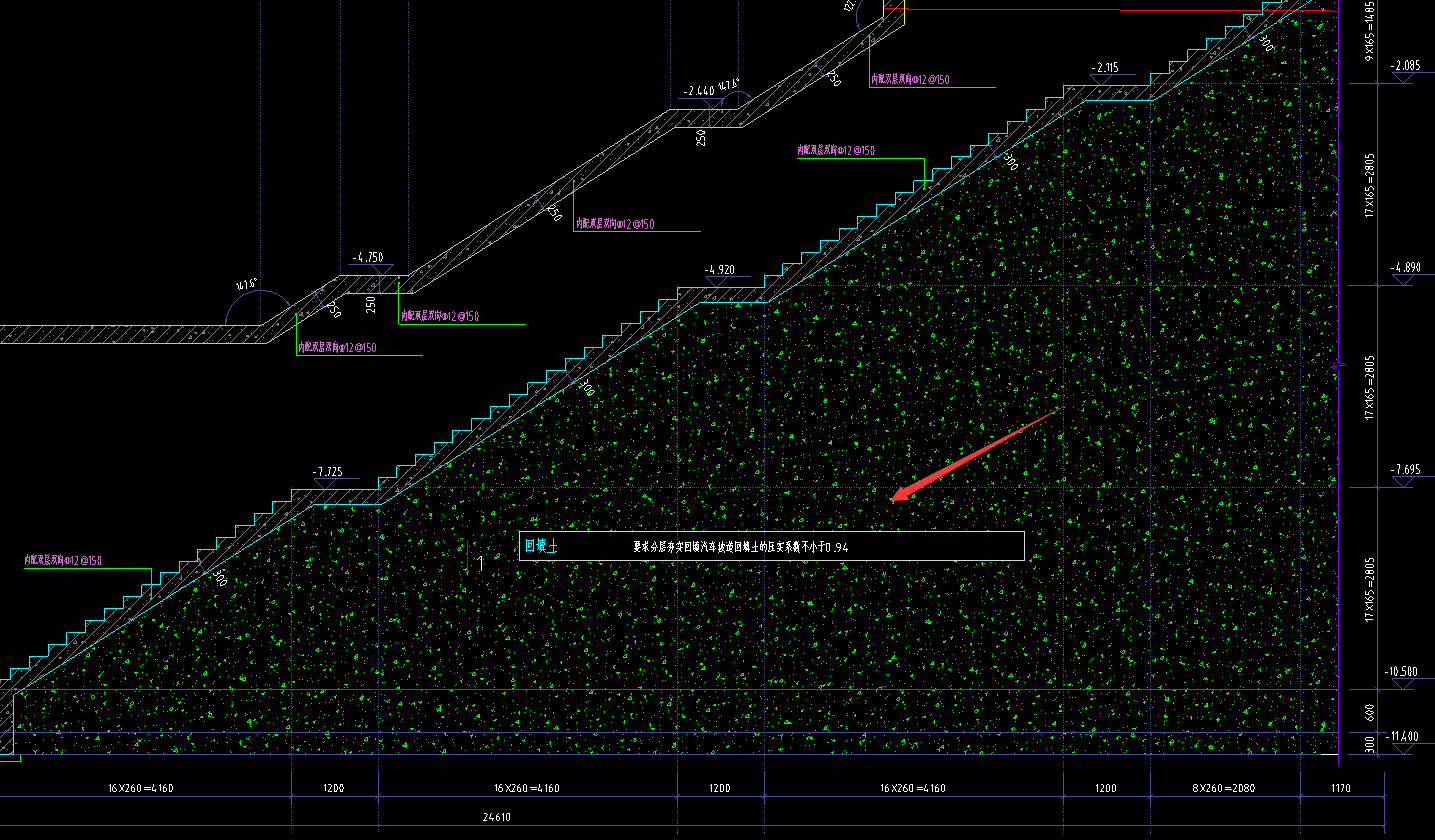Click the -4.750 landing elevation text
The image size is (1435, 840).
point(367,257)
